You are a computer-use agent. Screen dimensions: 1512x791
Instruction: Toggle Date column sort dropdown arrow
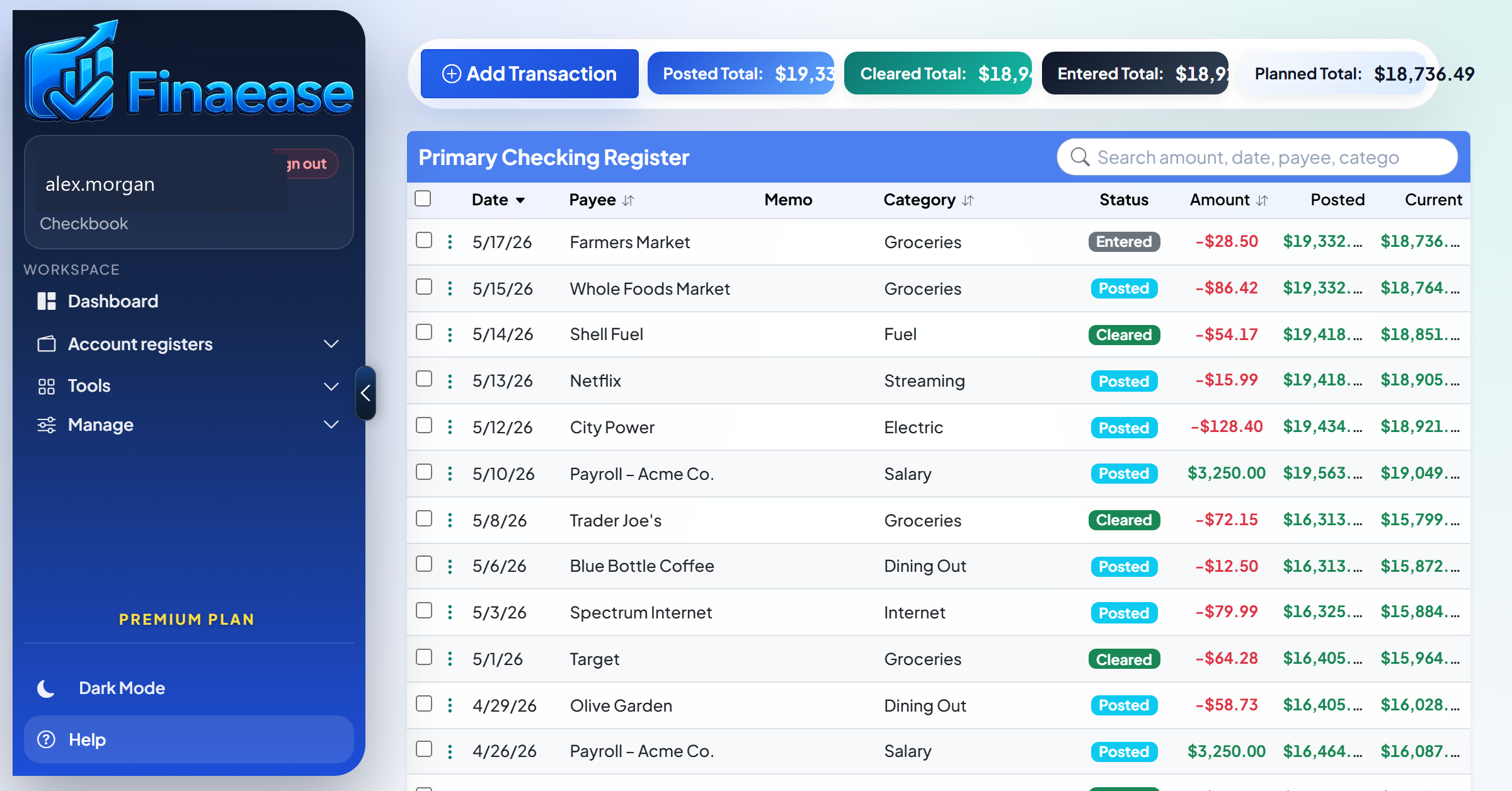(x=520, y=200)
